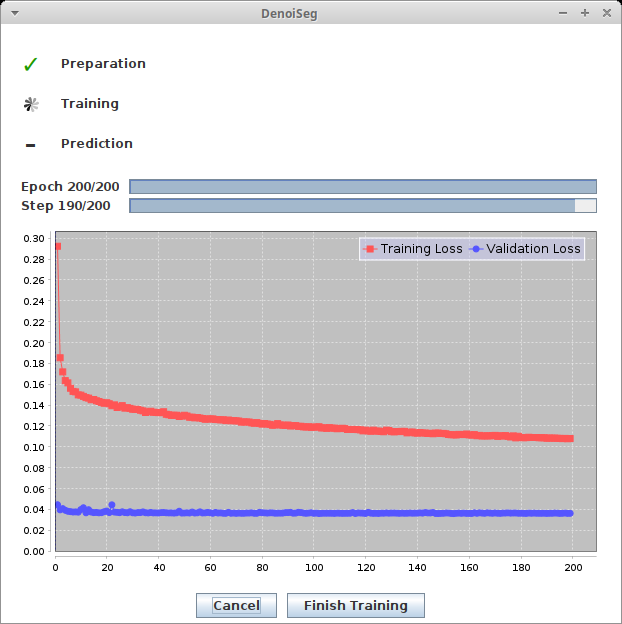The height and width of the screenshot is (624, 622).
Task: Click the Prediction step label
Action: pyautogui.click(x=97, y=144)
